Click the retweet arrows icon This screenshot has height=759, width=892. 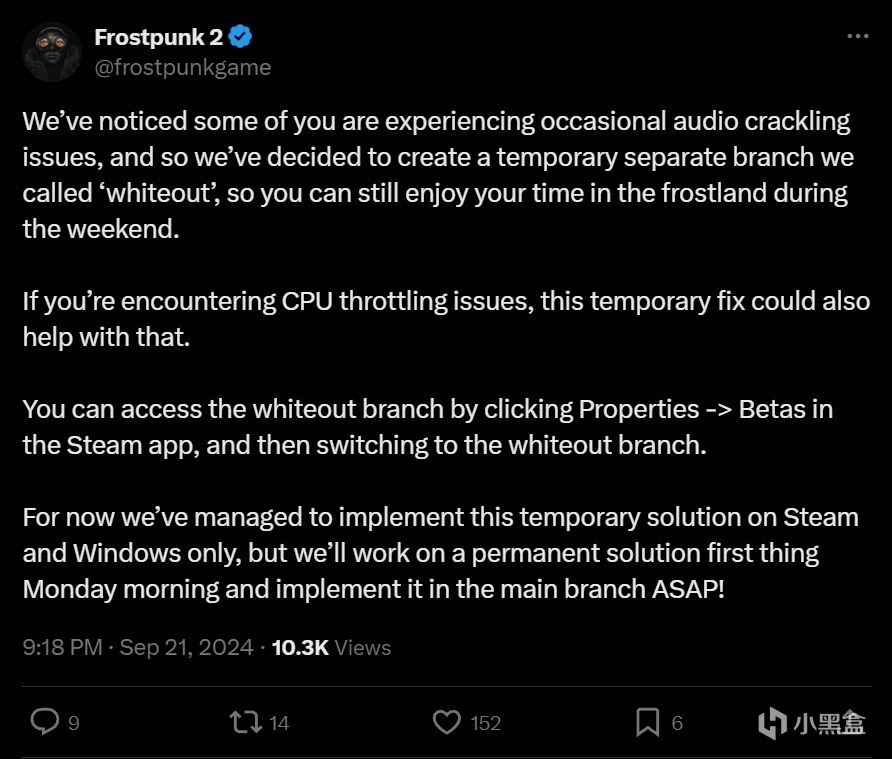pyautogui.click(x=246, y=722)
